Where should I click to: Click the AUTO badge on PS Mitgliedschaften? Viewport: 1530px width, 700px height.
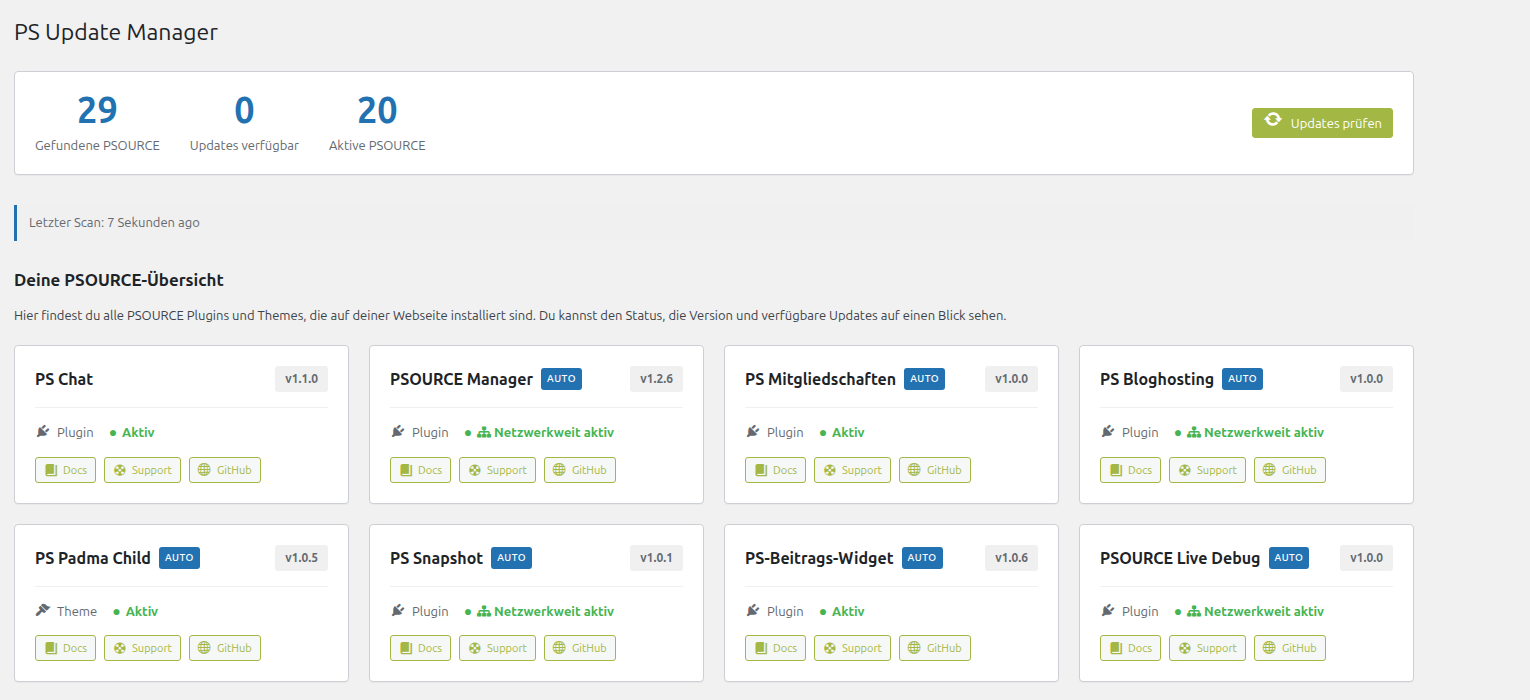(924, 379)
